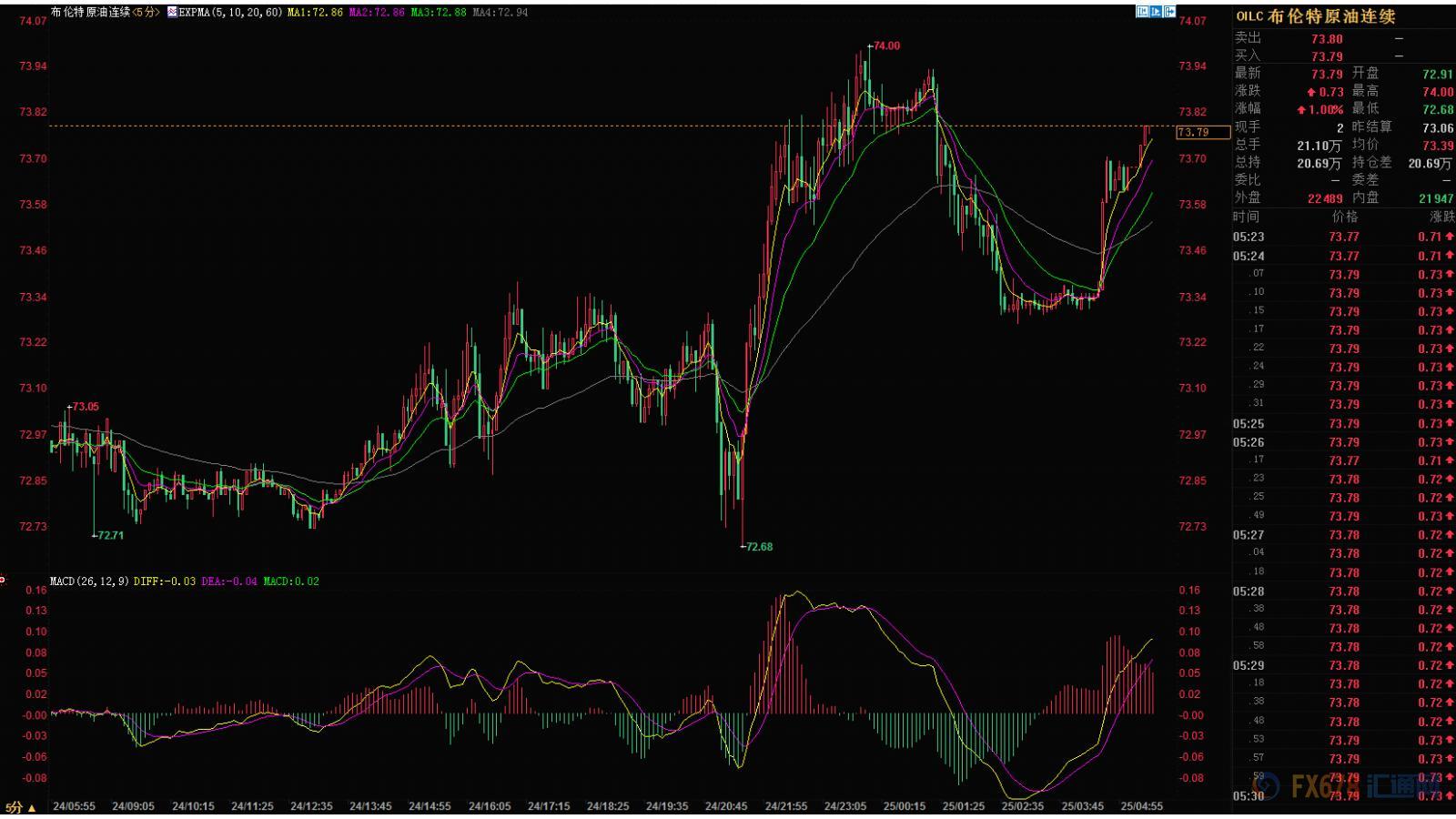This screenshot has height=819, width=1456.
Task: Click the 买入 price 73.79
Action: pyautogui.click(x=1327, y=56)
